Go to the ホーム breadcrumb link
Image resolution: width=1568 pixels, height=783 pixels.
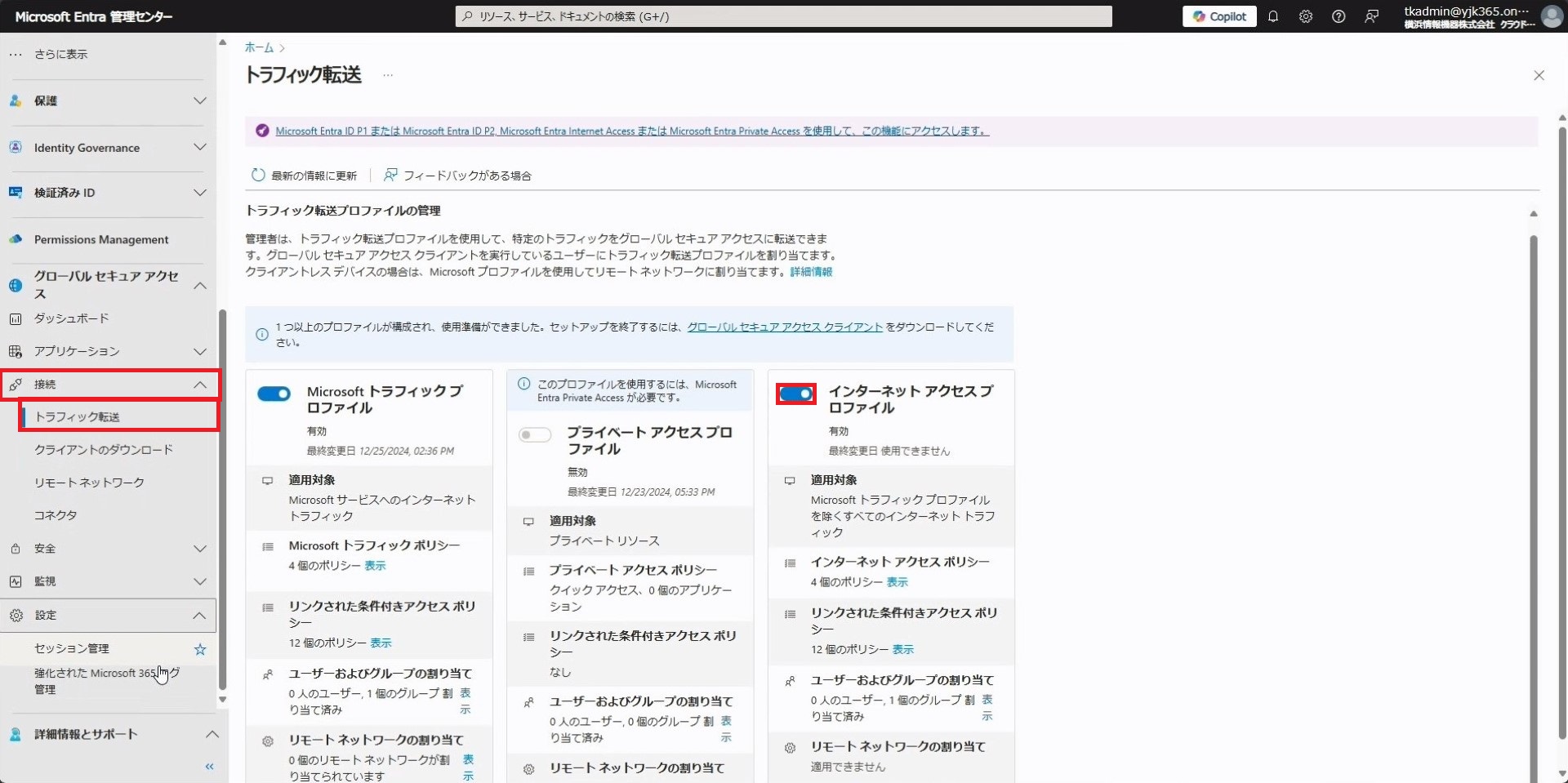coord(259,47)
